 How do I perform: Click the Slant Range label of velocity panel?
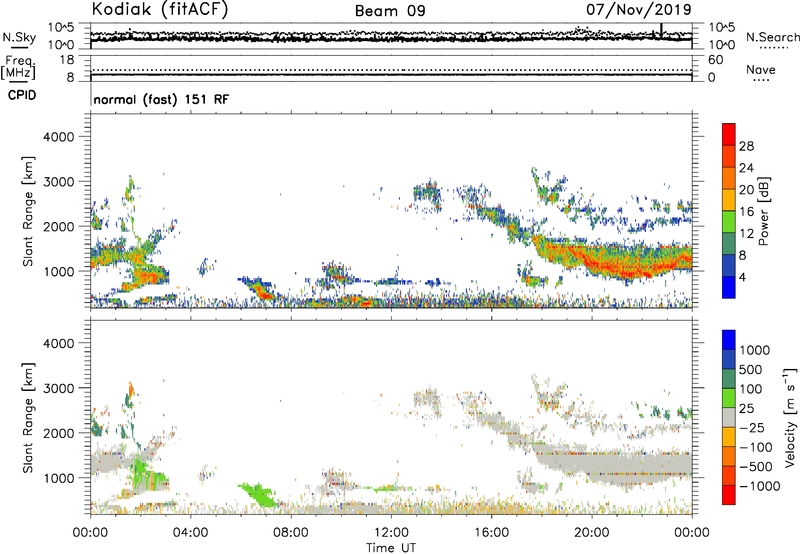pos(28,418)
